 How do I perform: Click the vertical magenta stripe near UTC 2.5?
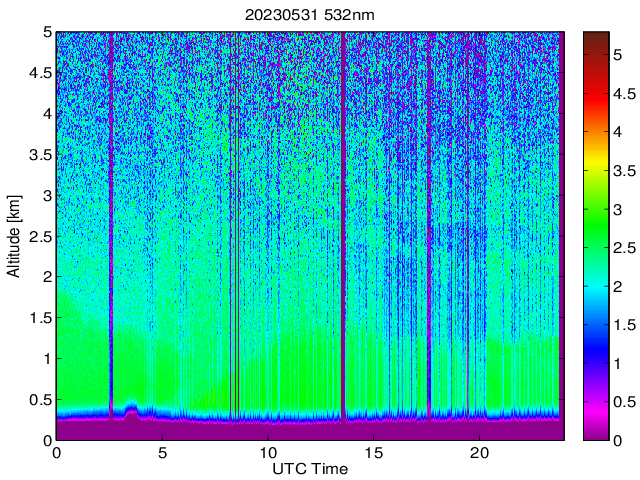(x=110, y=200)
